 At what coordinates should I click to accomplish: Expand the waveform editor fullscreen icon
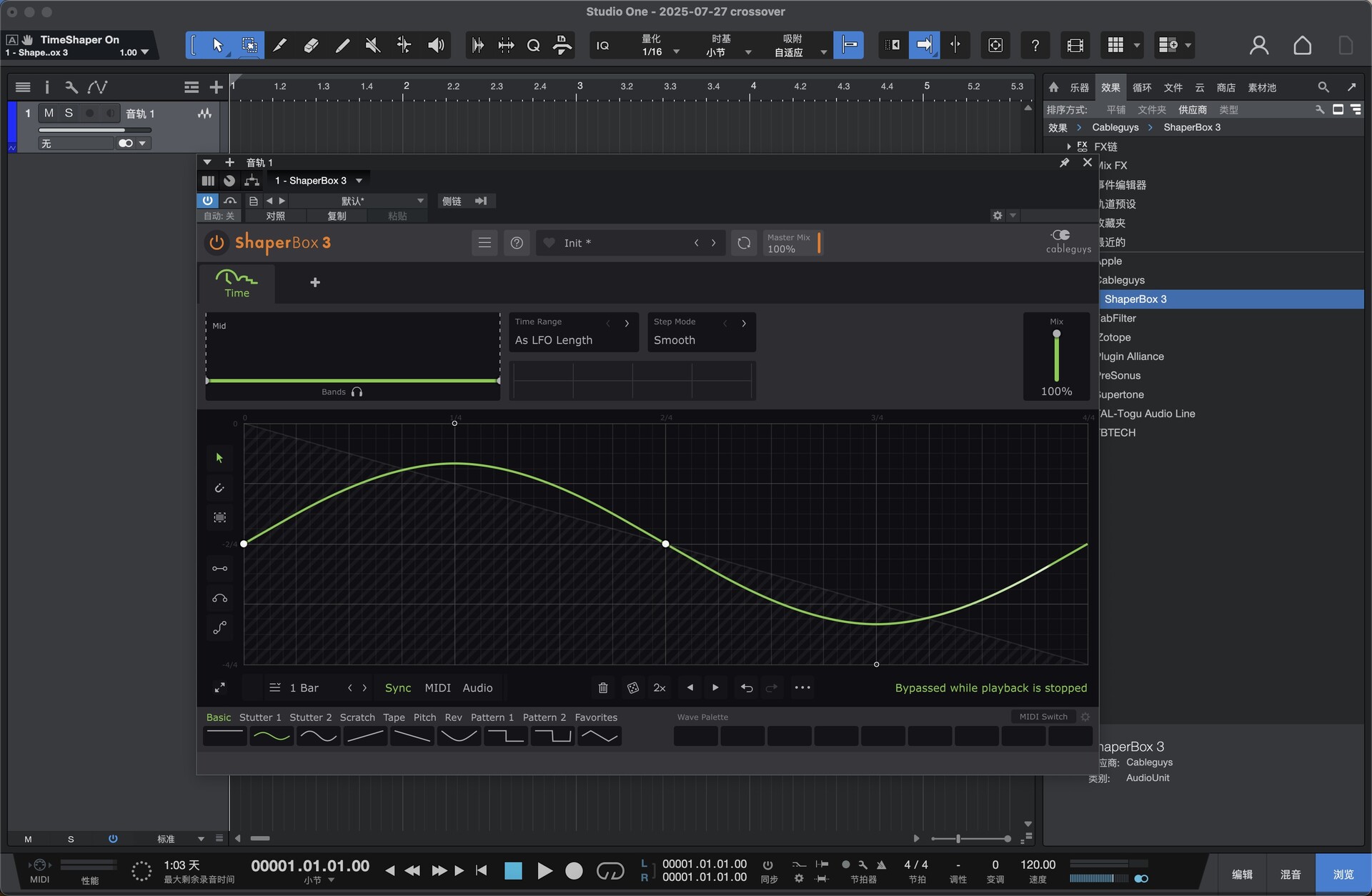(219, 687)
